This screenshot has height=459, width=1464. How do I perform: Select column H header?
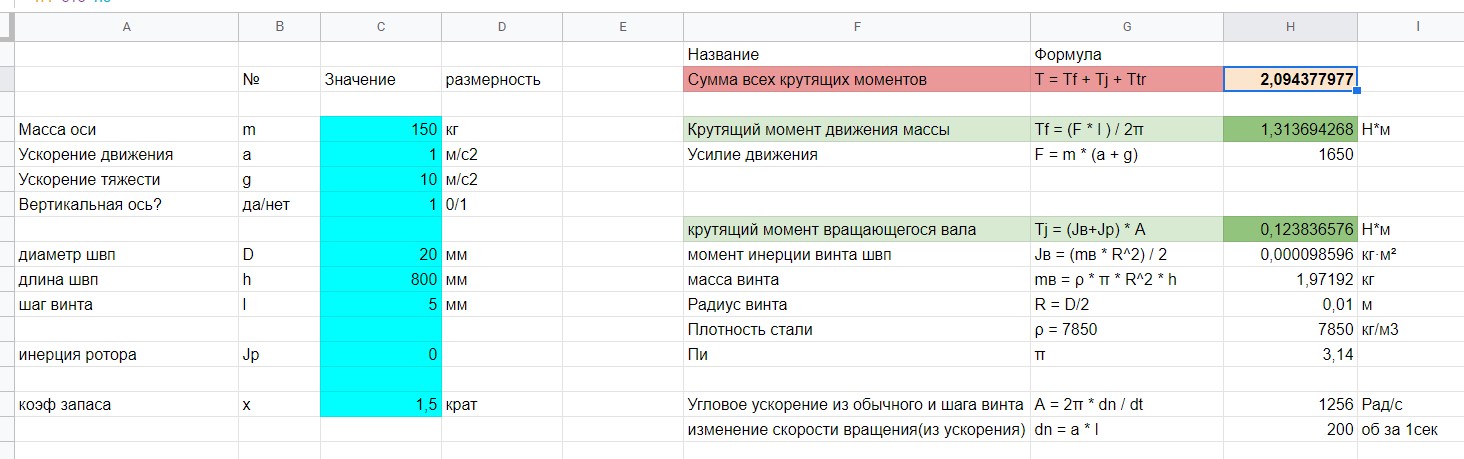pos(1290,28)
